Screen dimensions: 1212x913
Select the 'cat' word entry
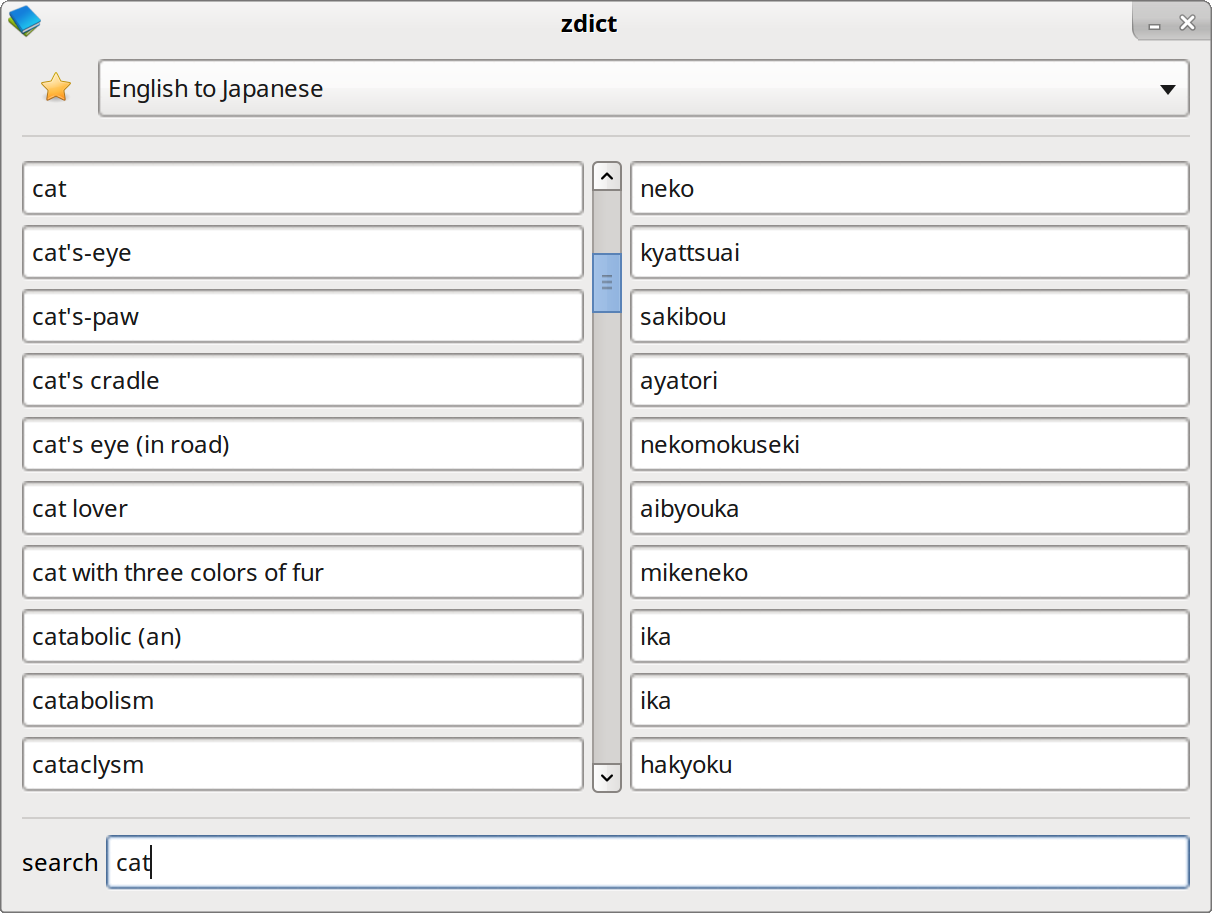(302, 189)
